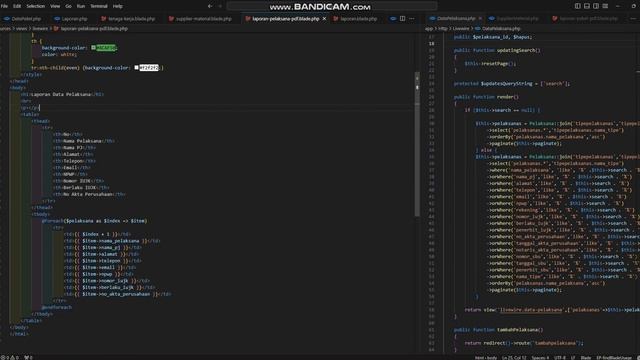Open the File menu
640x360 pixels.
(4, 6)
